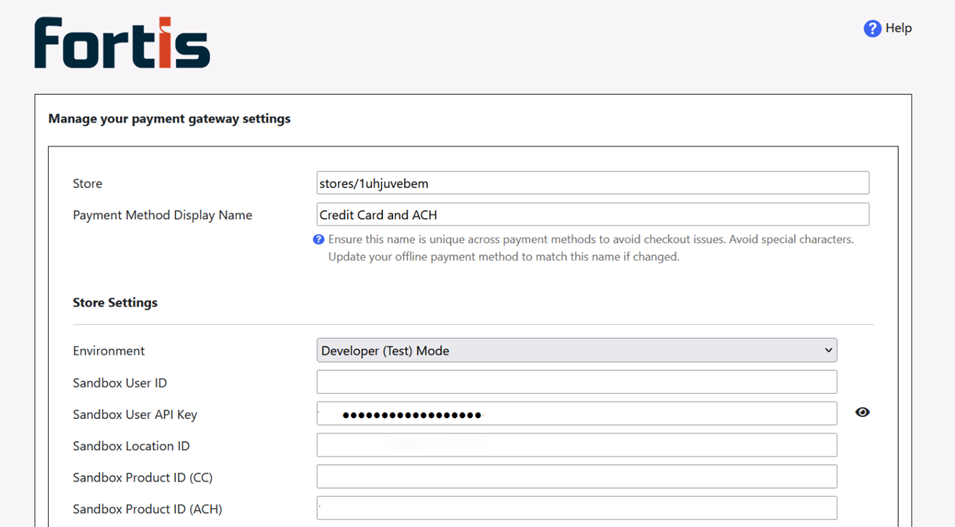The height and width of the screenshot is (527, 955).
Task: Focus the Payment Method Display Name field
Action: tap(592, 215)
